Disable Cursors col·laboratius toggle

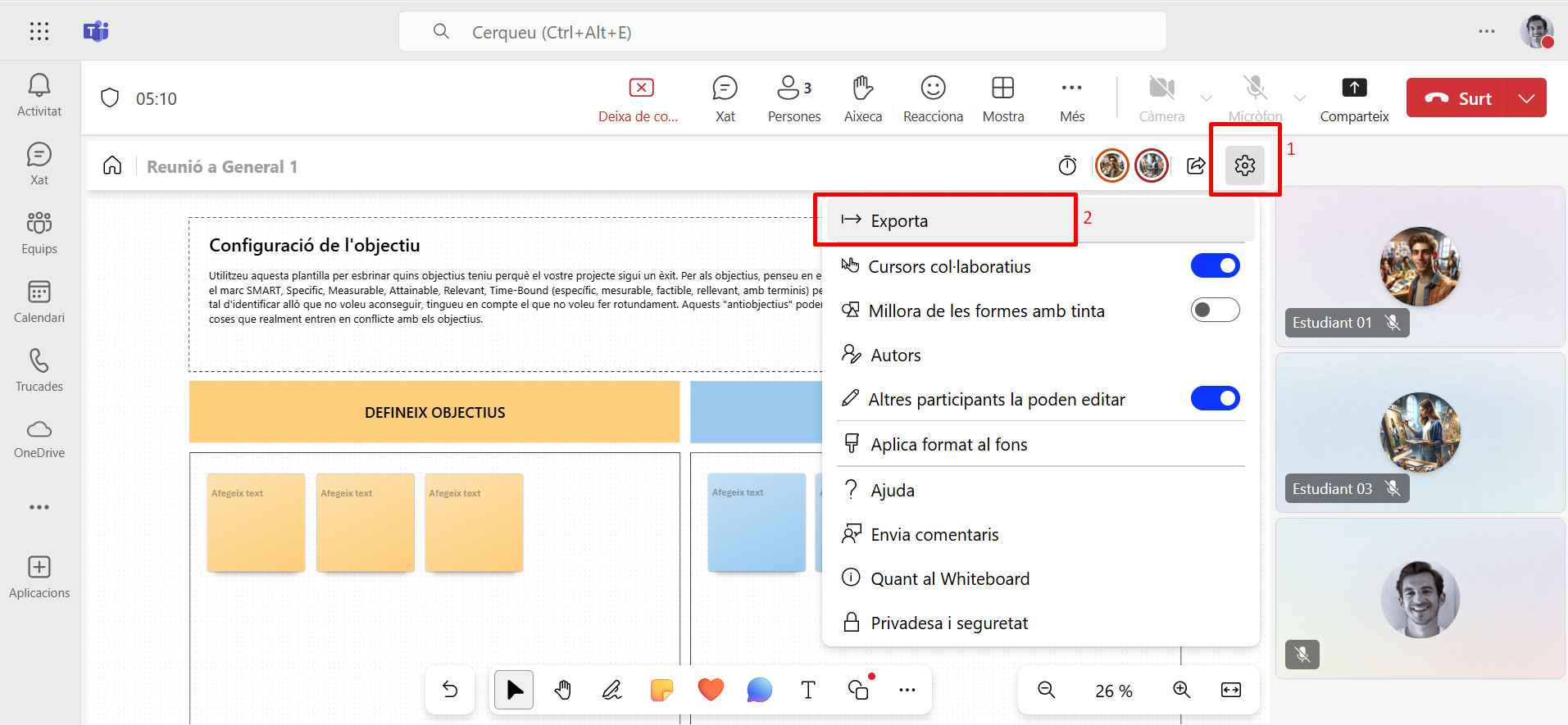pos(1215,266)
